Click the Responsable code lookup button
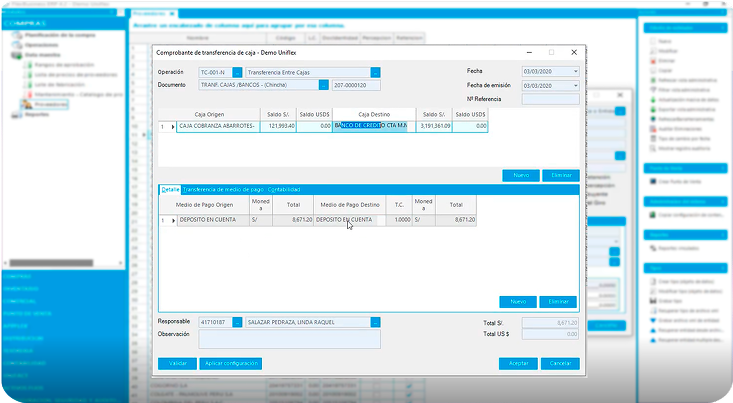This screenshot has height=403, width=733. pyautogui.click(x=237, y=322)
